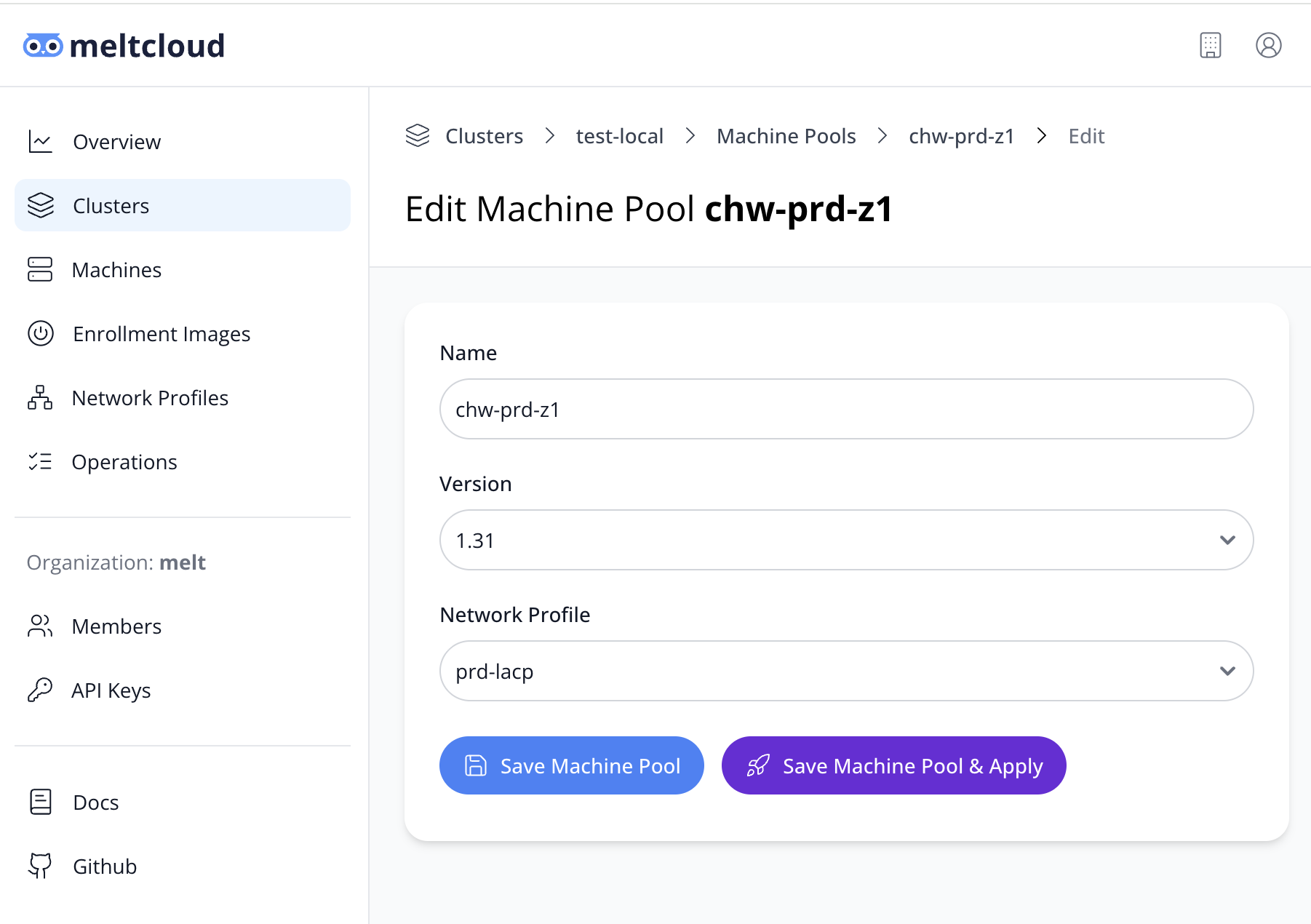Select the Machines sidebar icon
The height and width of the screenshot is (924, 1311).
[x=41, y=269]
